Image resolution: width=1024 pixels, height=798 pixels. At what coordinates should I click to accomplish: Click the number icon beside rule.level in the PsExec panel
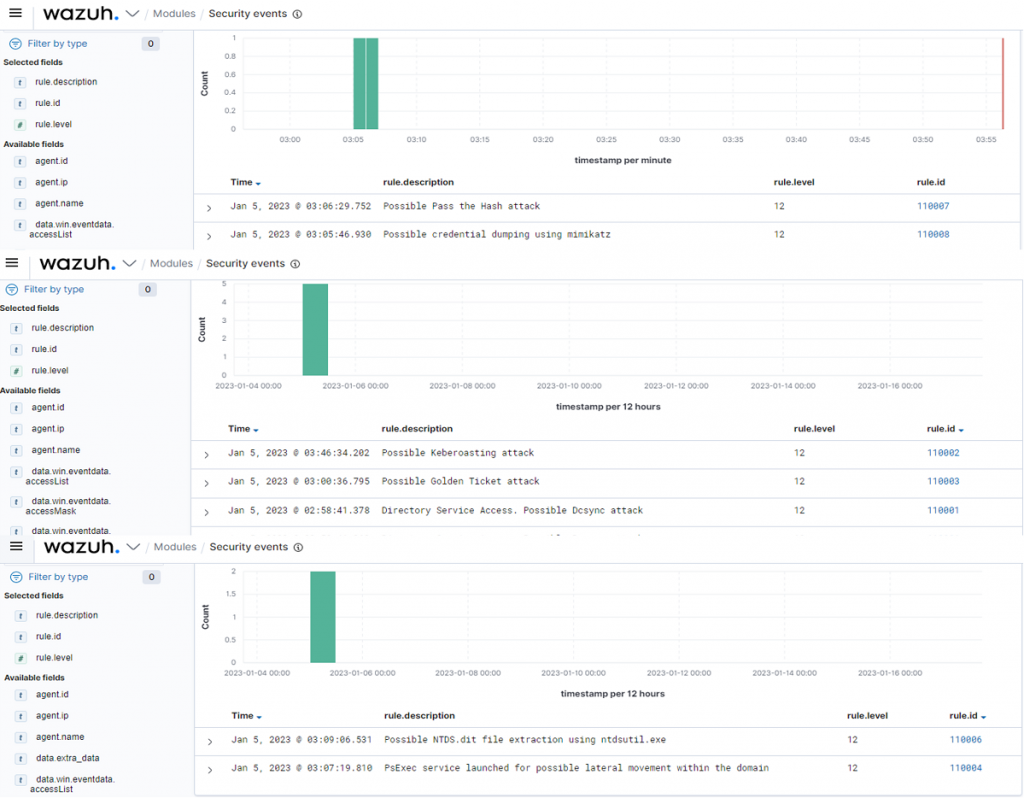21,658
